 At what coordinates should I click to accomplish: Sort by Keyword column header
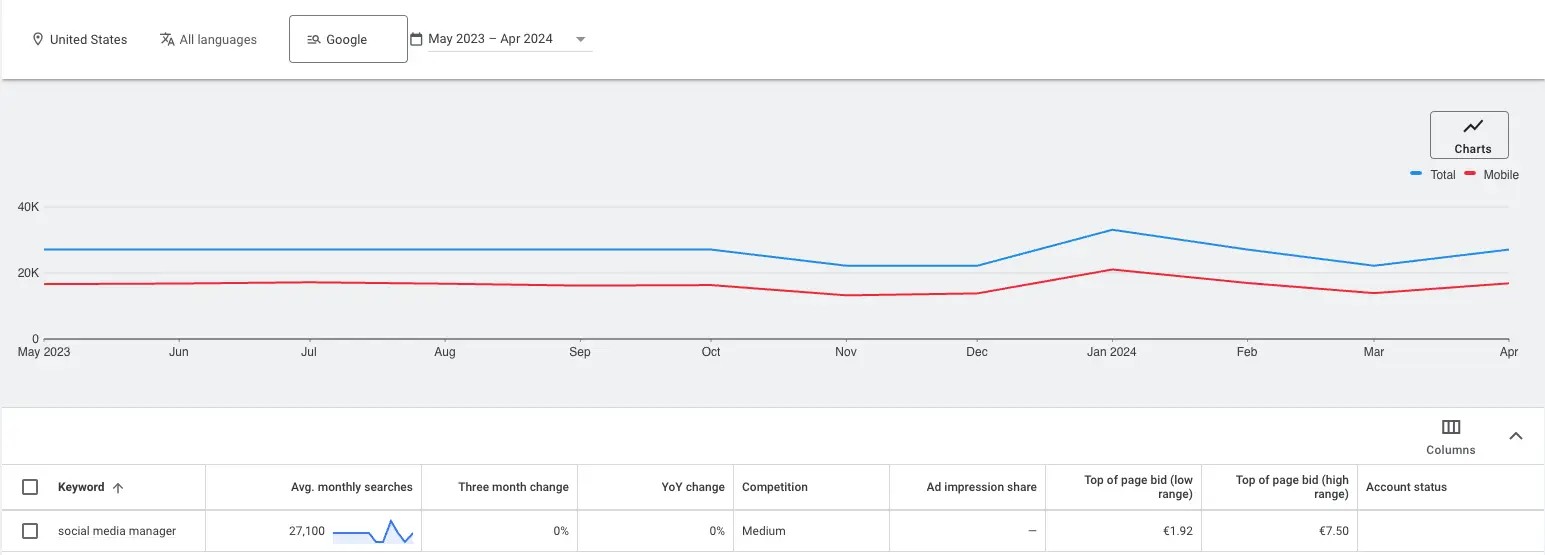tap(81, 487)
